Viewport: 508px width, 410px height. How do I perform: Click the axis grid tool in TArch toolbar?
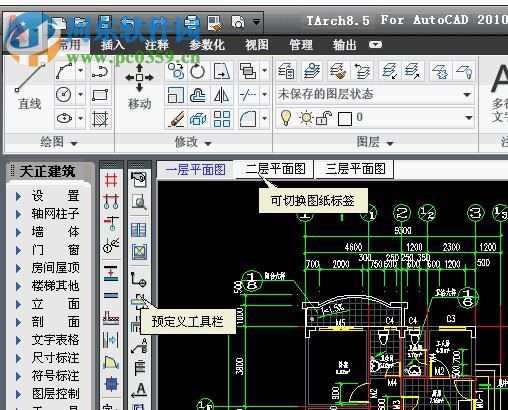[x=111, y=181]
